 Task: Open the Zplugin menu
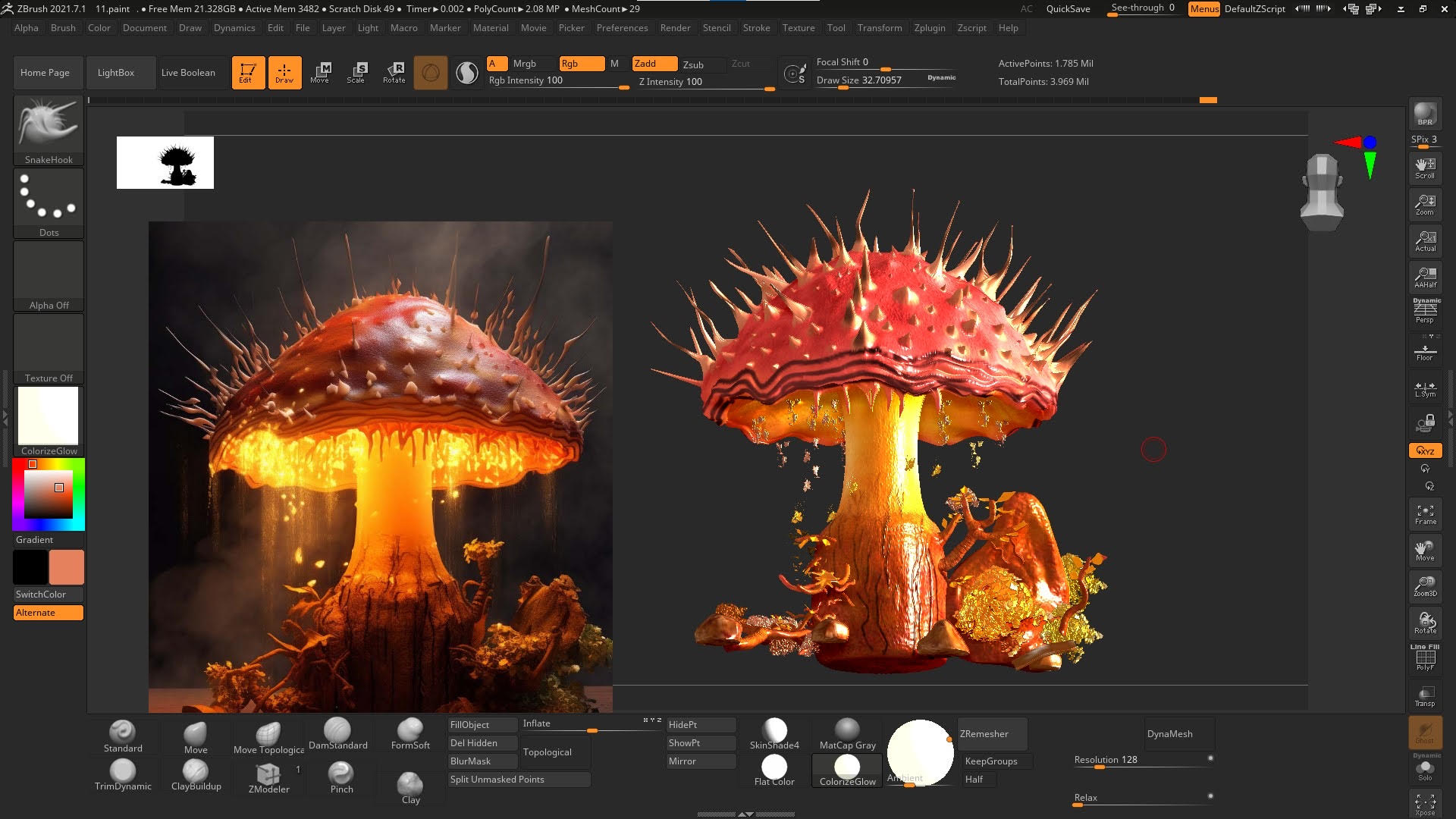[x=929, y=28]
